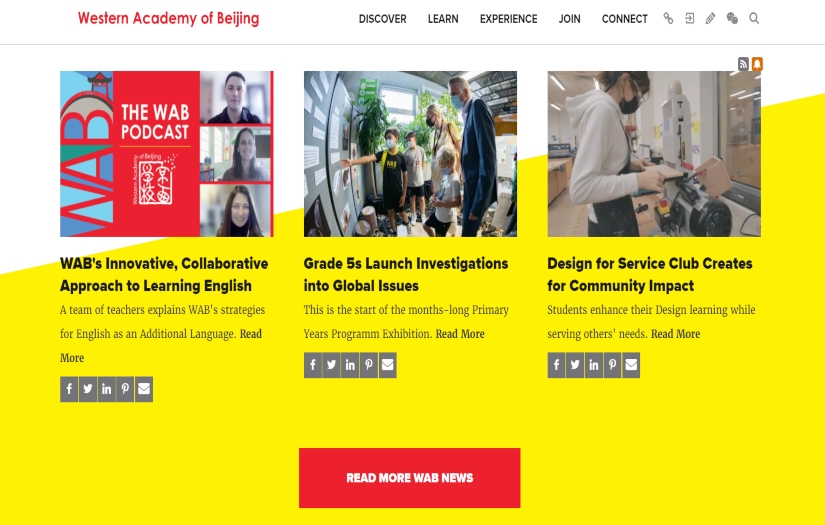Open the EXPERIENCE menu
This screenshot has height=525, width=825.
pyautogui.click(x=508, y=19)
